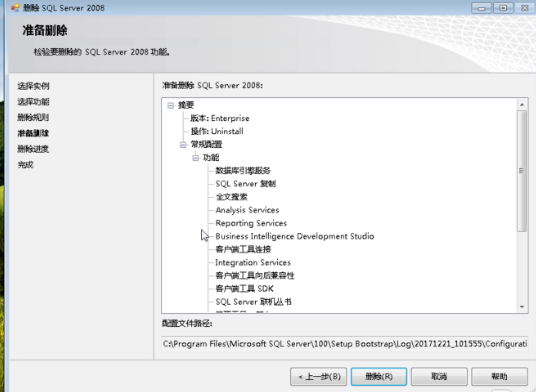Select Integration Services tree item

(253, 262)
